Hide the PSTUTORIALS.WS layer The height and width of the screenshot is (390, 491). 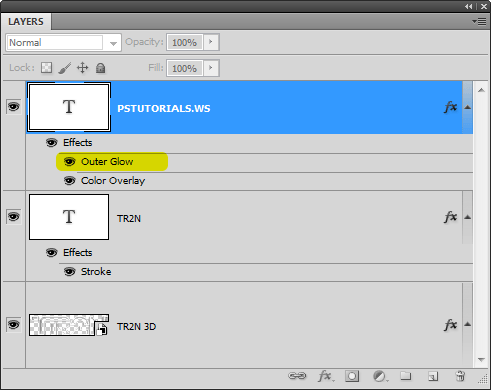coord(13,107)
